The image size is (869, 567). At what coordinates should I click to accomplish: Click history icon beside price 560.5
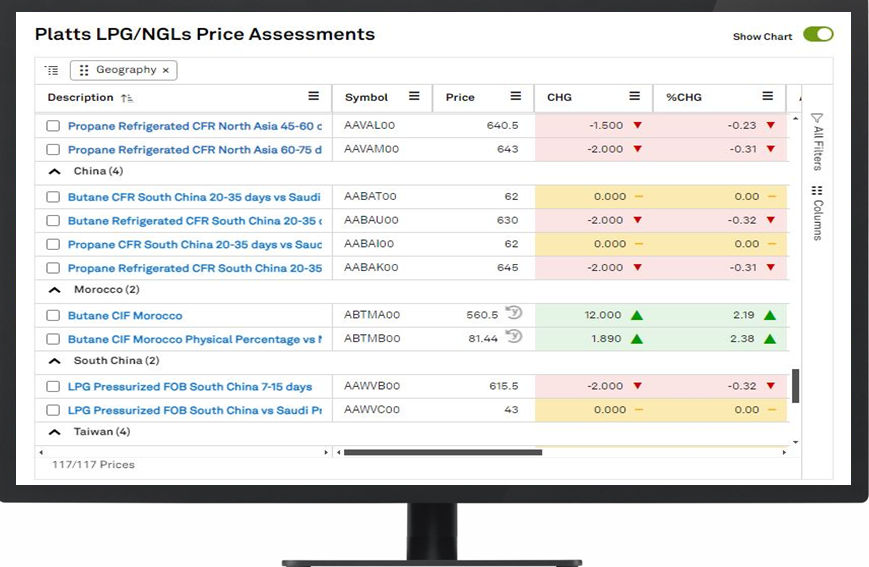(514, 313)
